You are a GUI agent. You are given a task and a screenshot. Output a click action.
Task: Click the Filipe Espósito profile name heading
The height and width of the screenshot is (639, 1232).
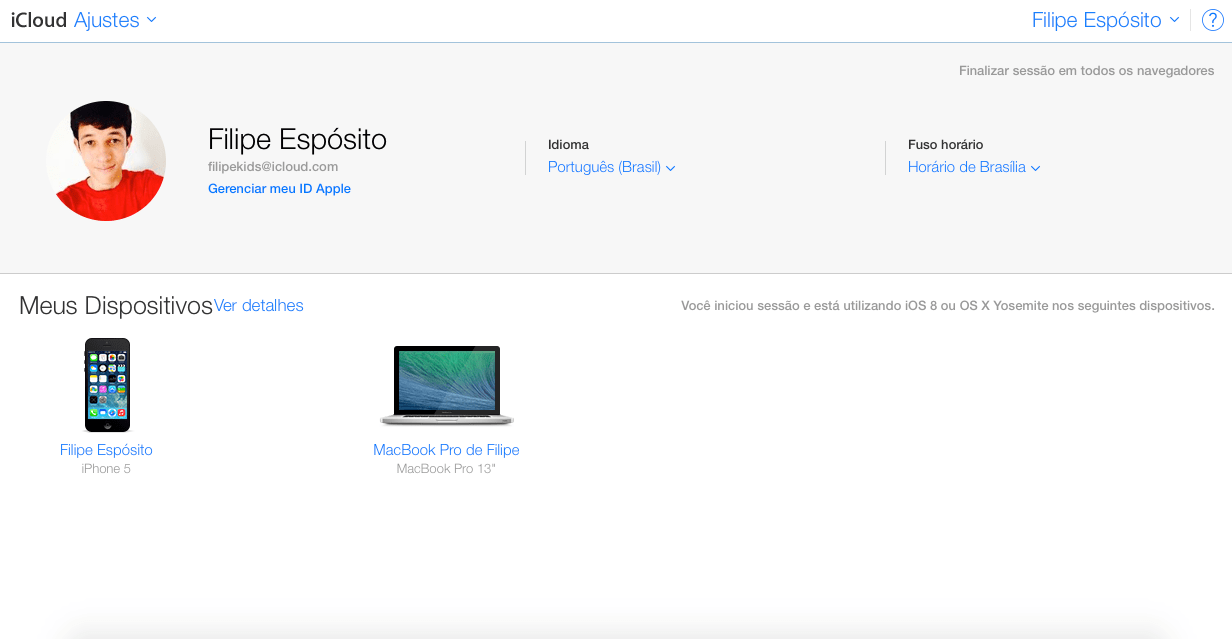point(297,139)
